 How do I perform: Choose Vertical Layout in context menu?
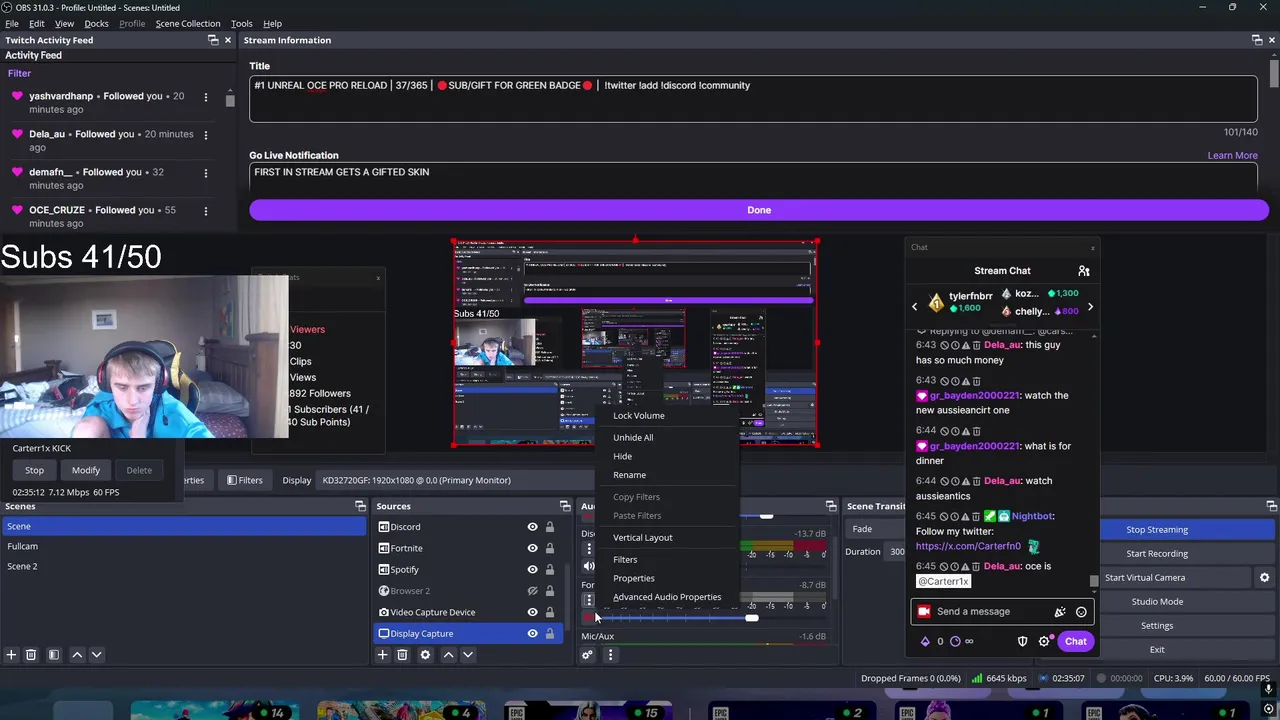point(642,538)
